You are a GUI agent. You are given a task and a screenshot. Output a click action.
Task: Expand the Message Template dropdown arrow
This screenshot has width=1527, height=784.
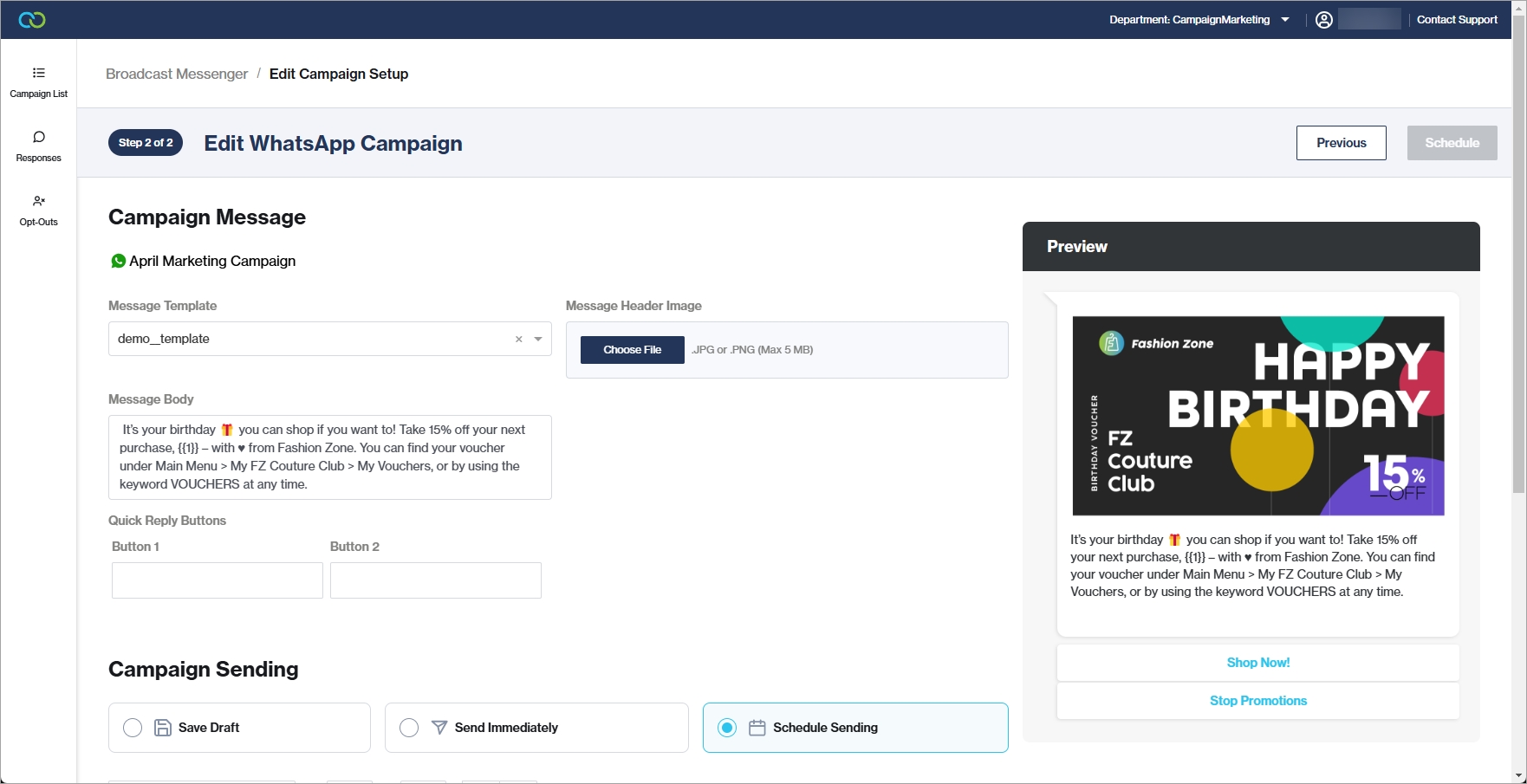538,340
